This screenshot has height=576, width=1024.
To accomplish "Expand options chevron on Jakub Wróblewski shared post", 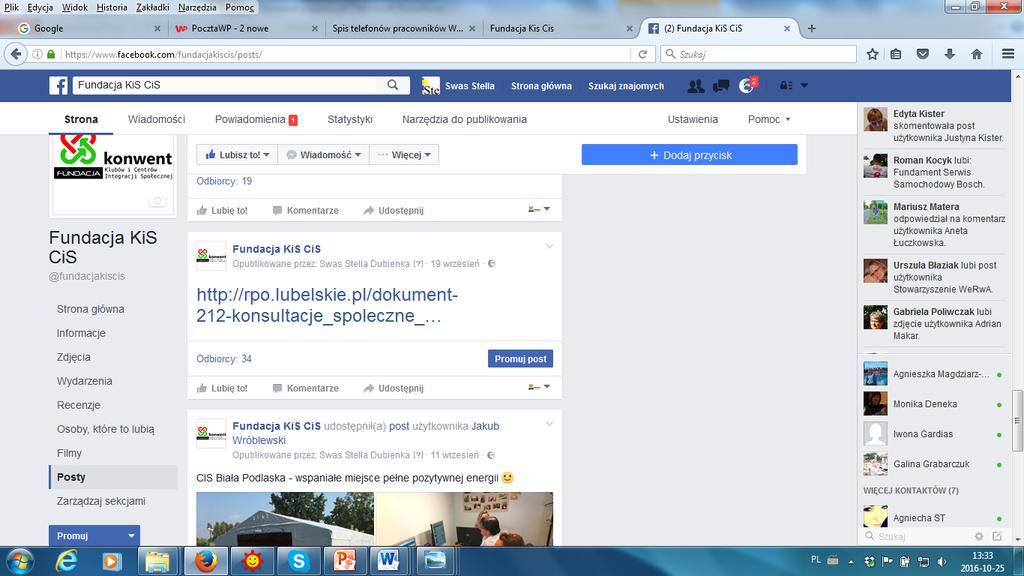I will point(549,424).
